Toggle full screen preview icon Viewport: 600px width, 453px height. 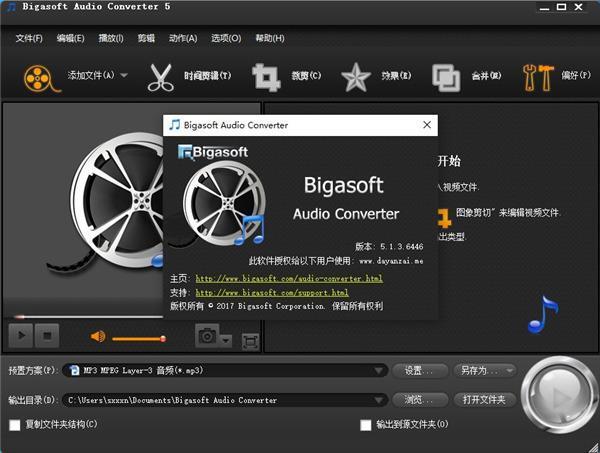250,342
